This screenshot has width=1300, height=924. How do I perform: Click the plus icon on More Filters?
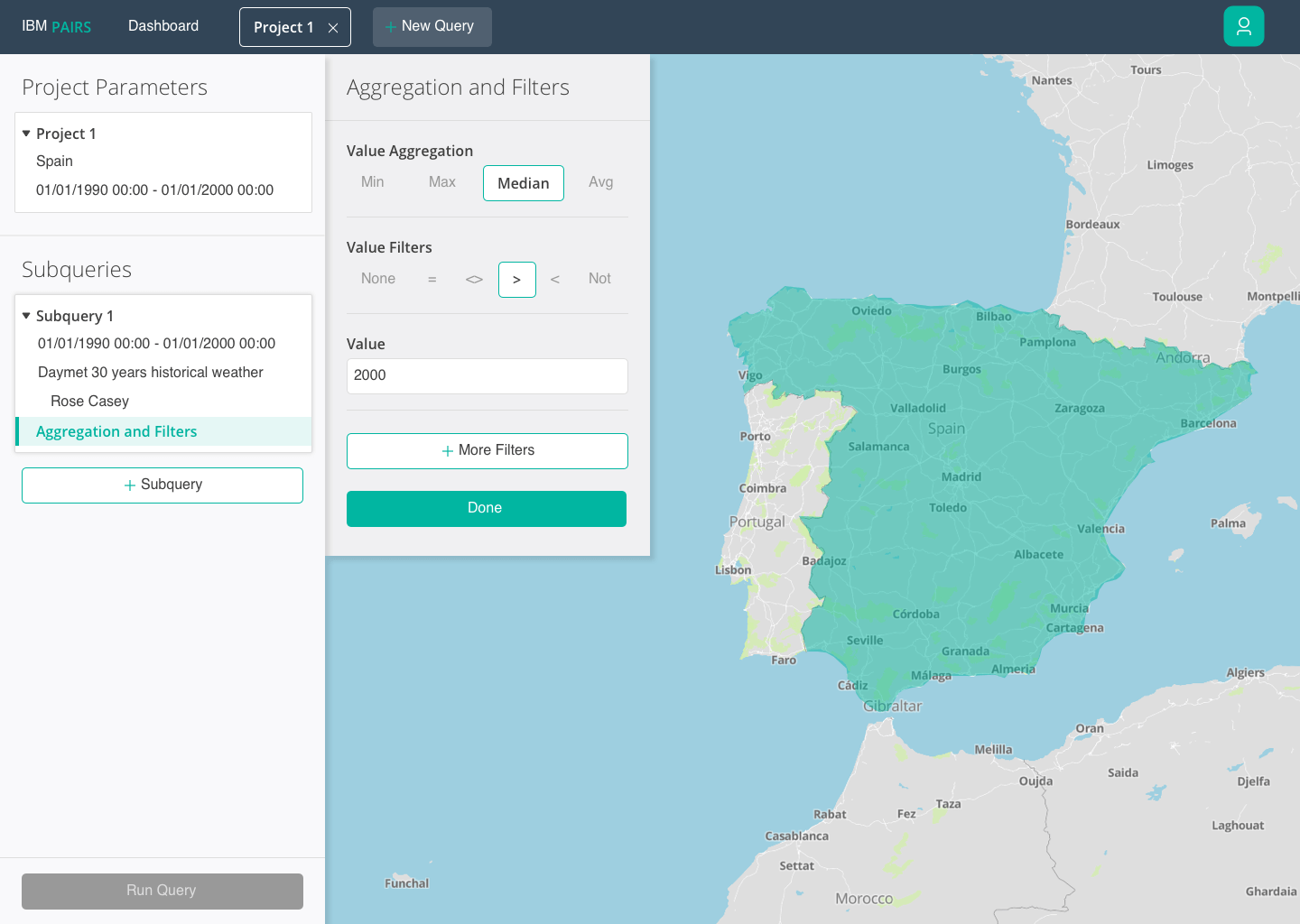[446, 450]
